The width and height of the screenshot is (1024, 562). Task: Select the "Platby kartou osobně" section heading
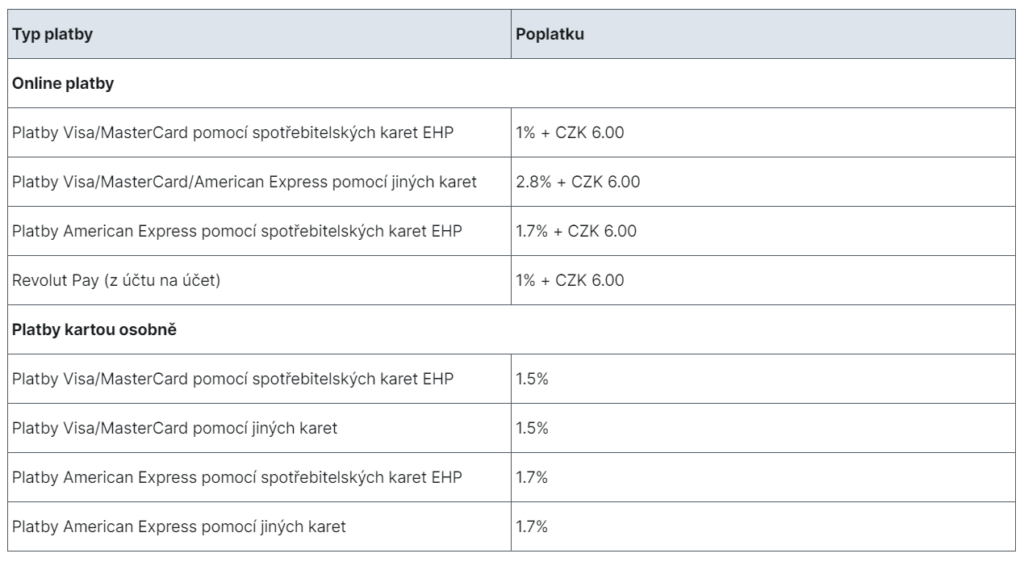tap(94, 329)
